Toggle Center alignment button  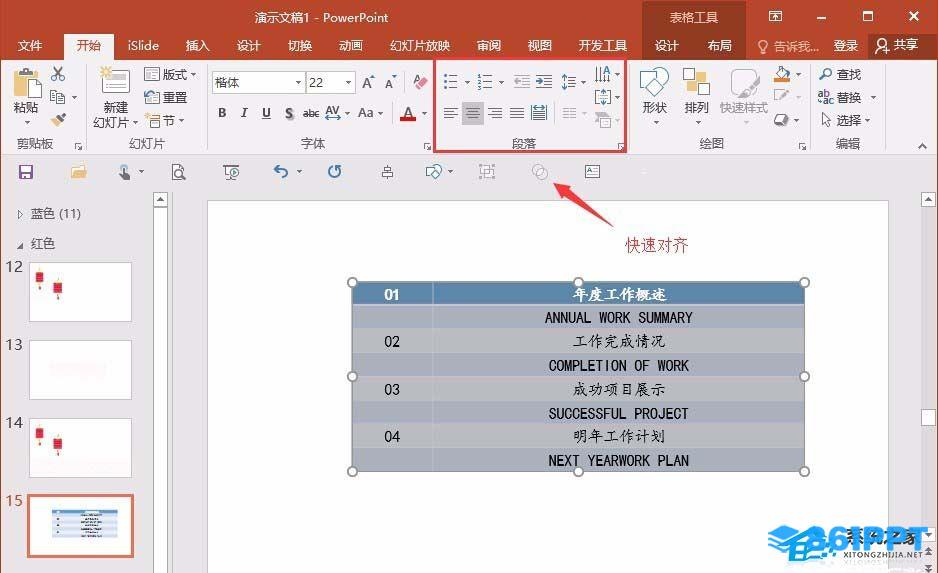coord(473,112)
